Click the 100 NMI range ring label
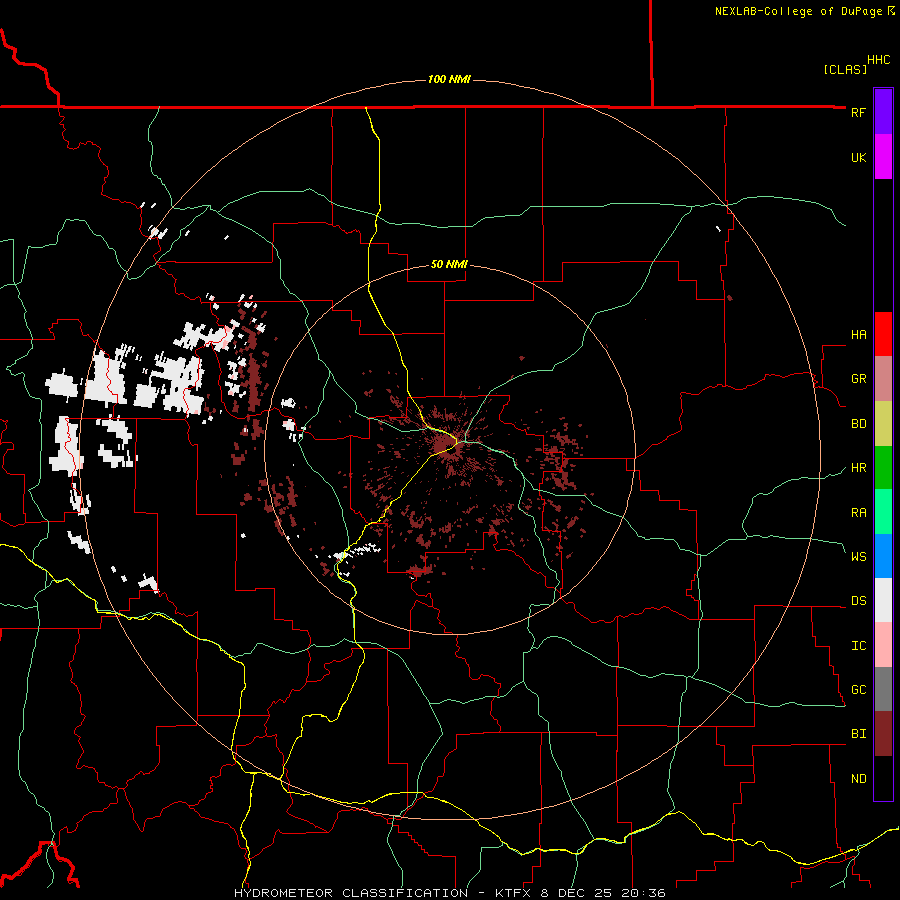900x900 pixels. tap(449, 79)
